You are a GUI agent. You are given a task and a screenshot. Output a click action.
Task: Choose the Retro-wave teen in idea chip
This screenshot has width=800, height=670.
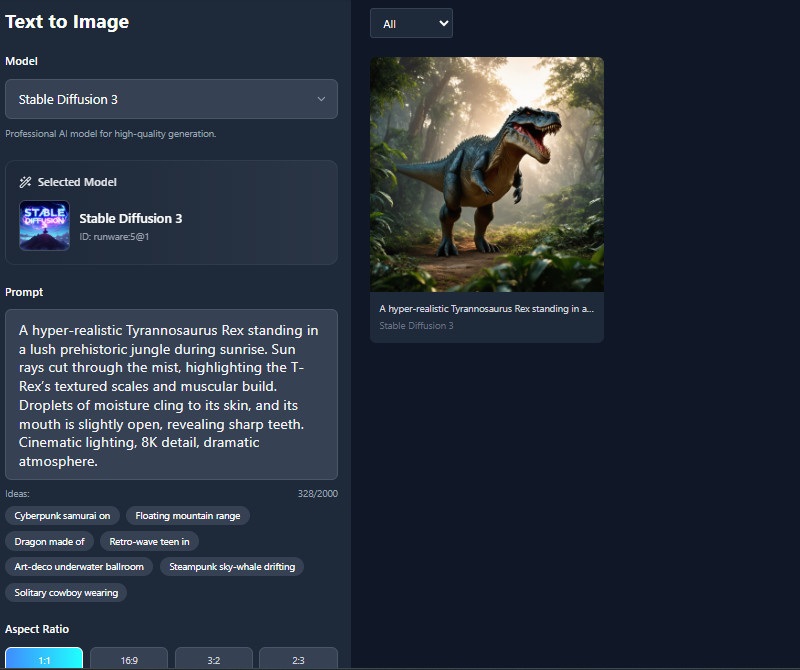[x=149, y=541]
